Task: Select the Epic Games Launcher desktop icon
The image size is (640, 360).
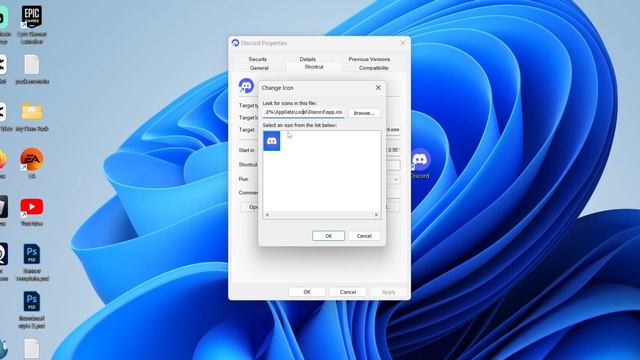Action: [x=32, y=24]
